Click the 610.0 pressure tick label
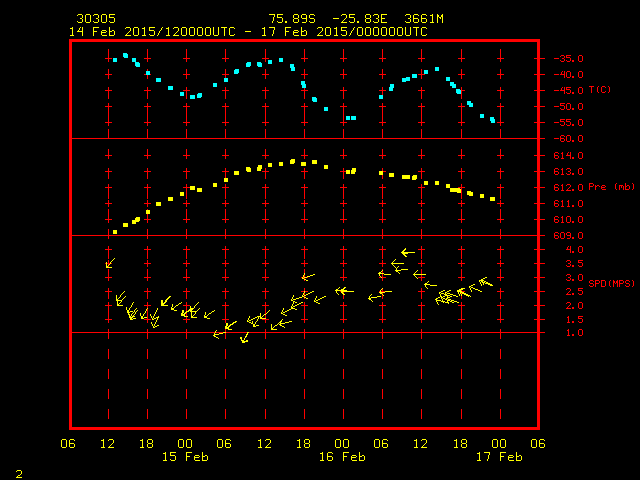This screenshot has width=640, height=480. [x=568, y=220]
